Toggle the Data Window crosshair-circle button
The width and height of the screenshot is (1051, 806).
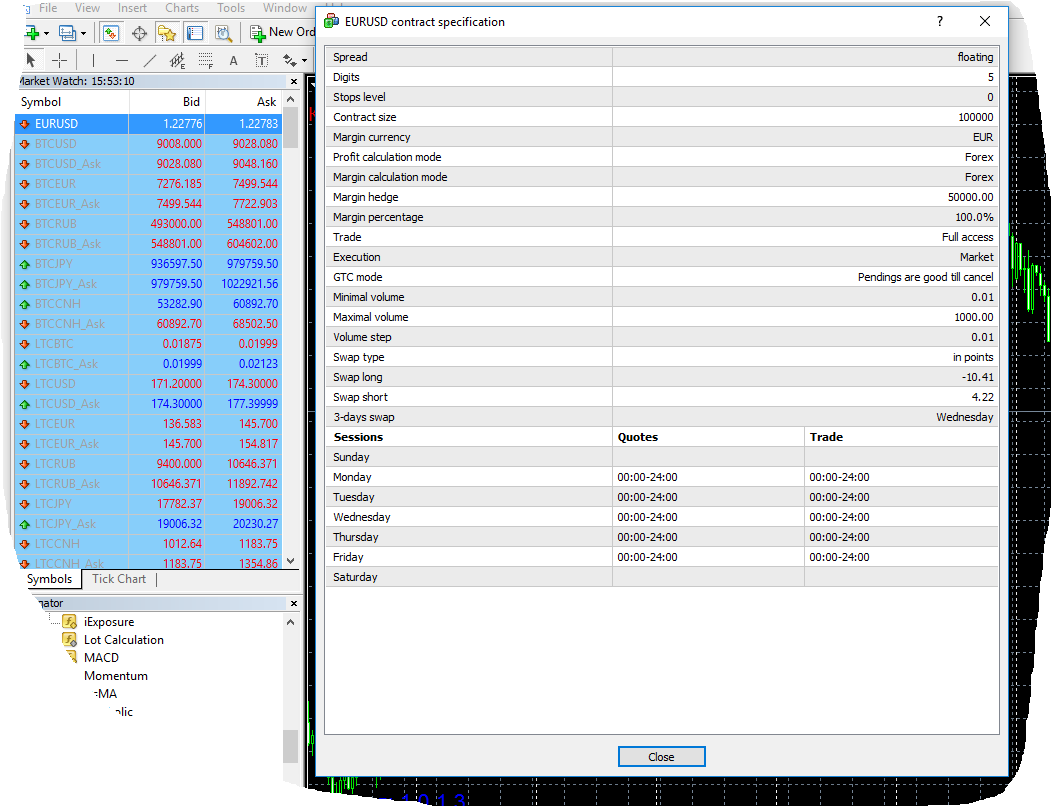point(139,33)
